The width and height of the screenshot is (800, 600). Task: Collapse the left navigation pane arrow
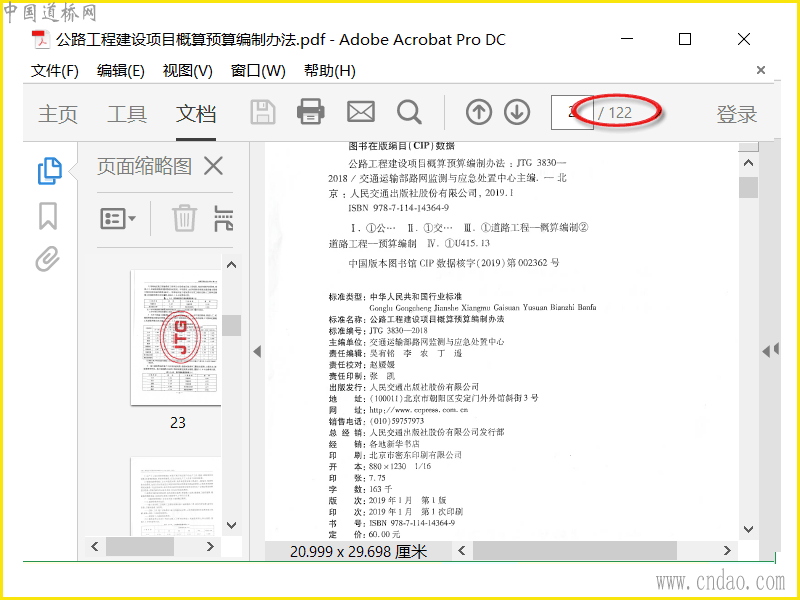(257, 351)
